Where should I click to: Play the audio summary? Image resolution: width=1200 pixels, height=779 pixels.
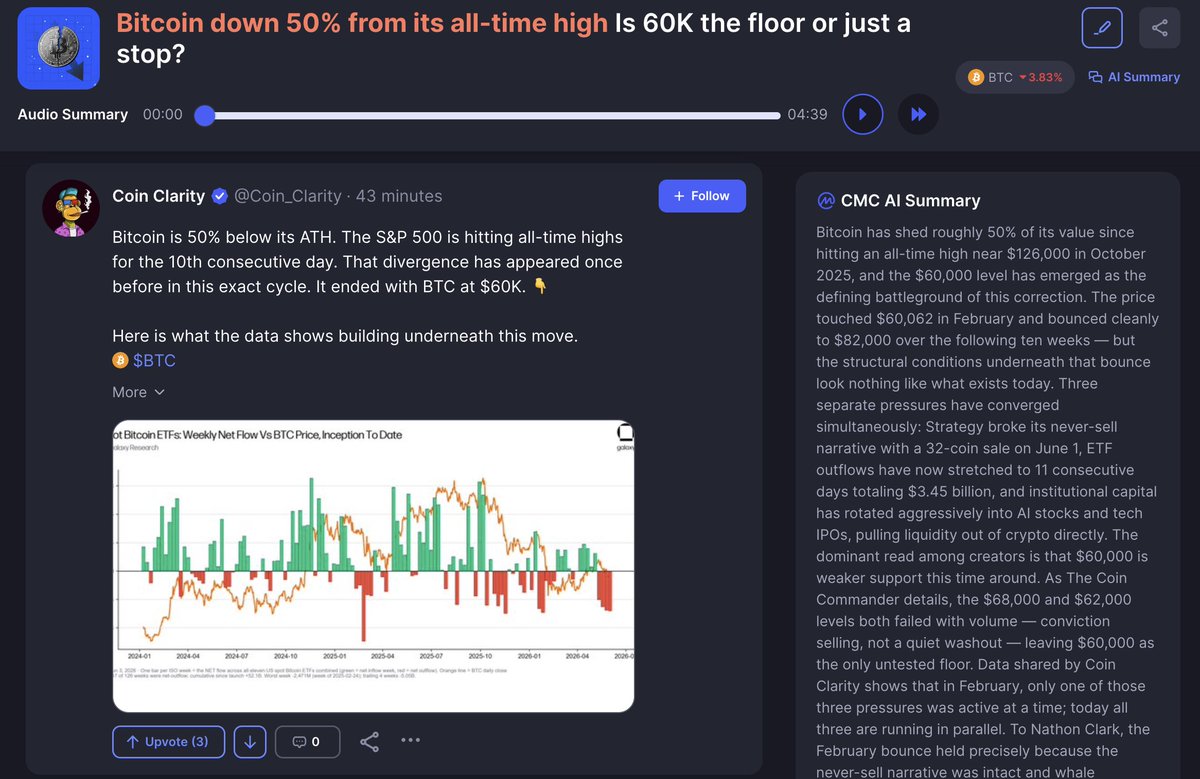click(x=862, y=114)
